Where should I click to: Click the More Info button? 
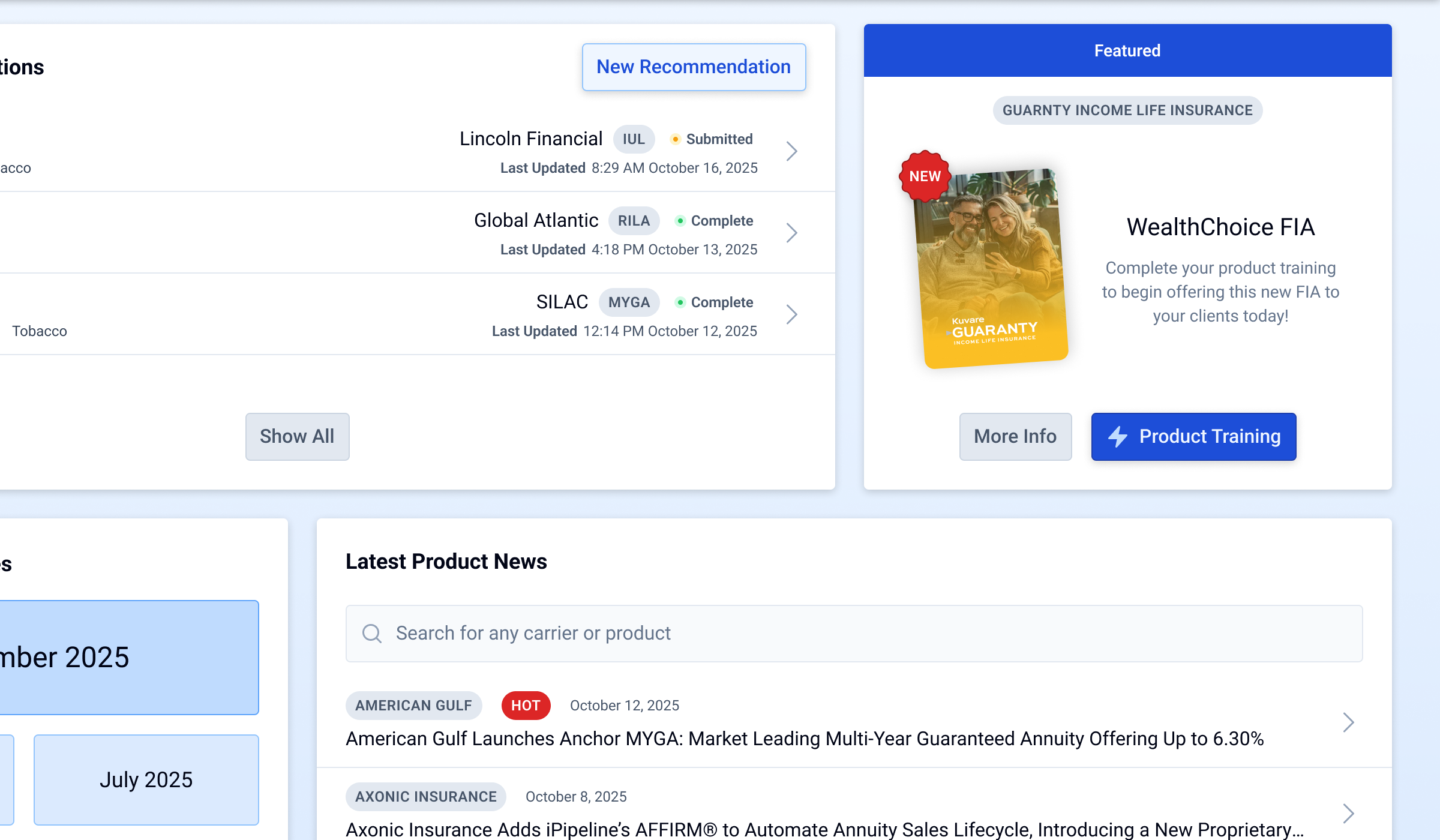[x=1015, y=437]
